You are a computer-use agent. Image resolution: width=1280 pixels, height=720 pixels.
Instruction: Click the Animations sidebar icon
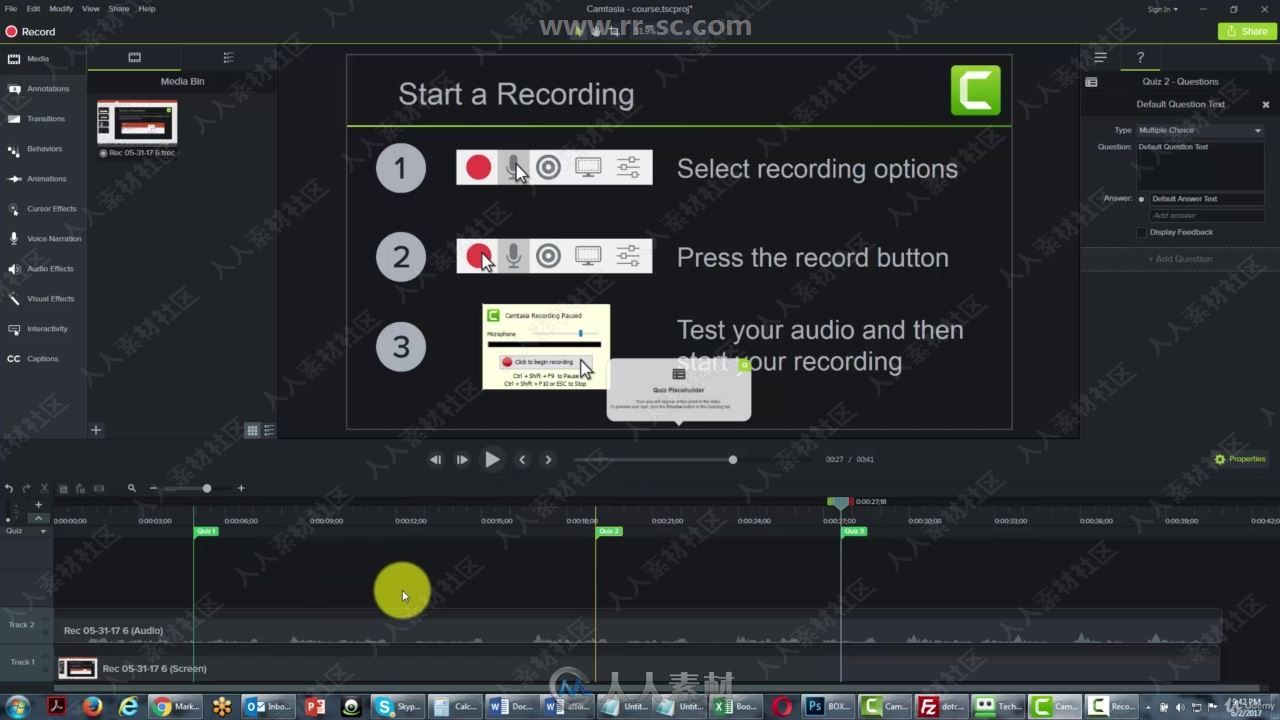point(14,179)
